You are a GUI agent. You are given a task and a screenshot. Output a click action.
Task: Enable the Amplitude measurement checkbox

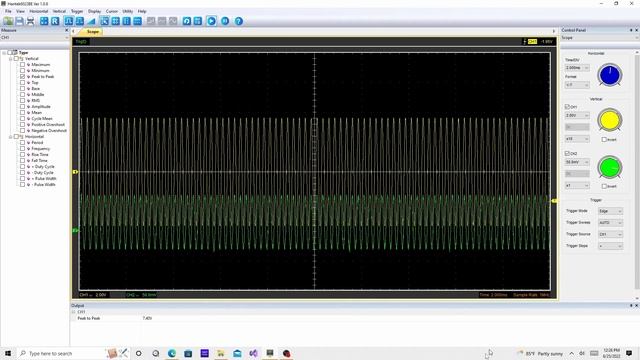[x=23, y=107]
